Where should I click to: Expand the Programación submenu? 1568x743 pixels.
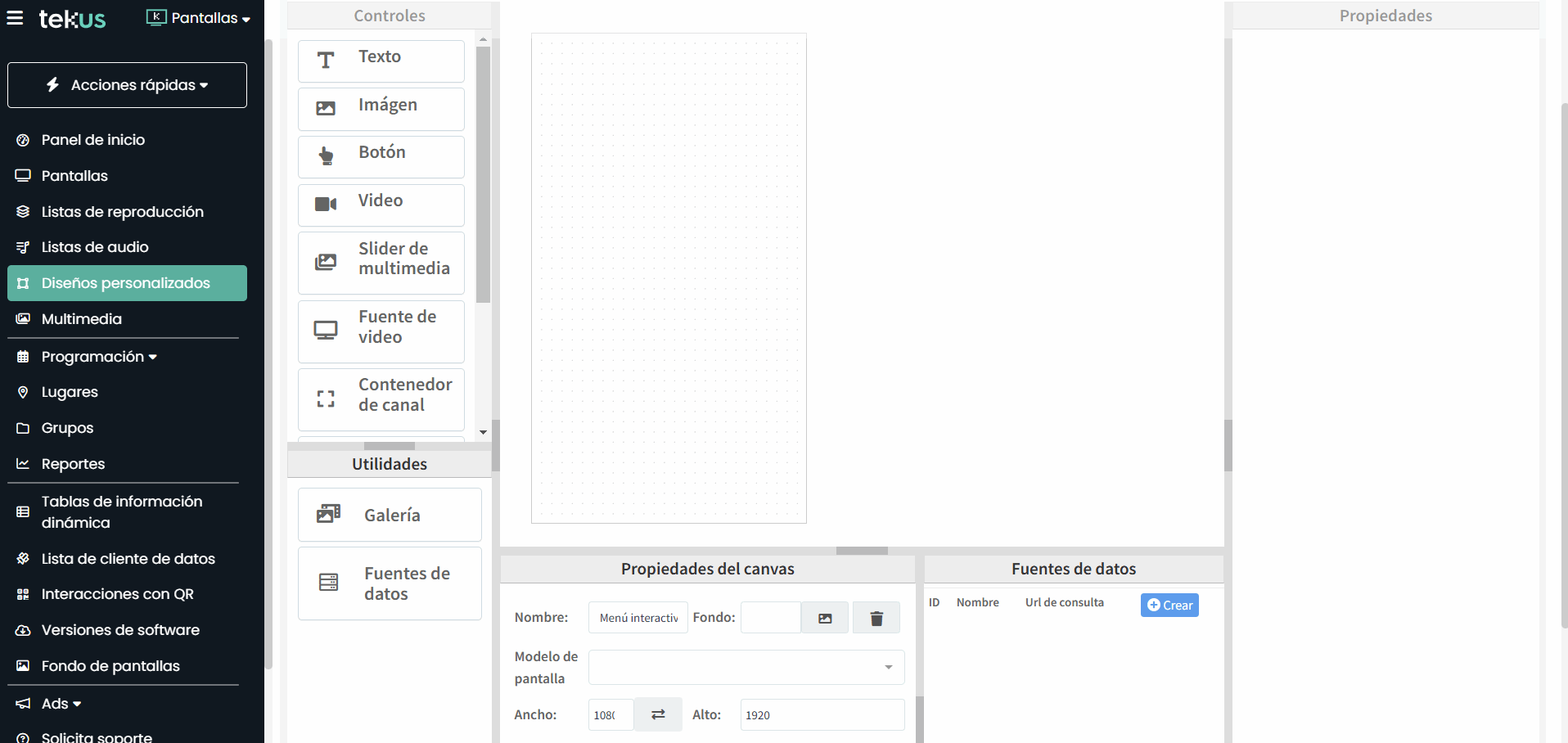click(98, 357)
